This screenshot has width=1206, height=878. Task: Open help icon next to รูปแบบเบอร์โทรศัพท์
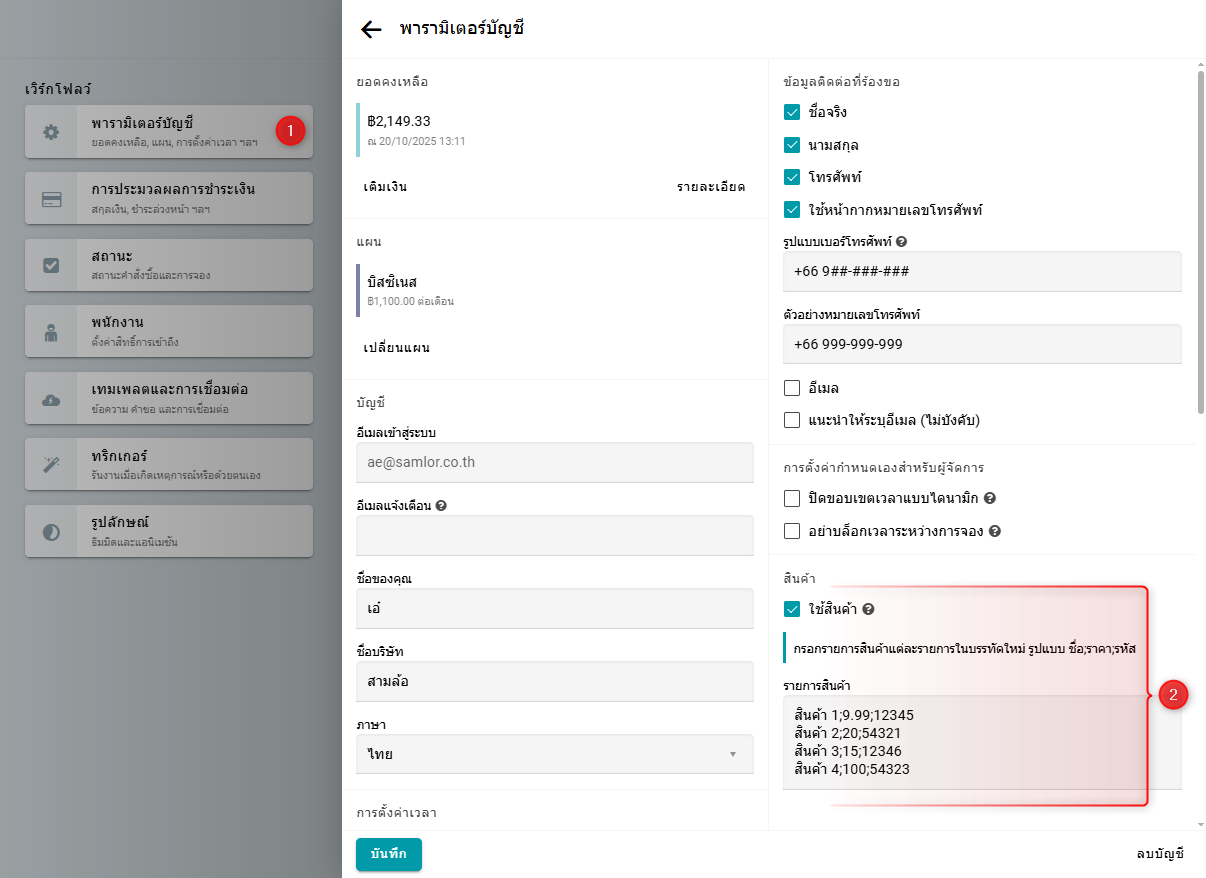click(902, 242)
